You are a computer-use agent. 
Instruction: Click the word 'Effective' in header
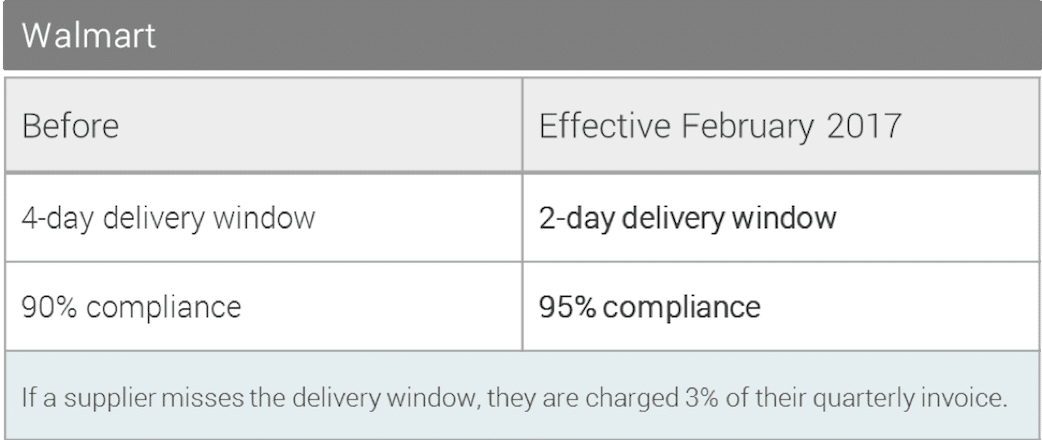tap(605, 126)
